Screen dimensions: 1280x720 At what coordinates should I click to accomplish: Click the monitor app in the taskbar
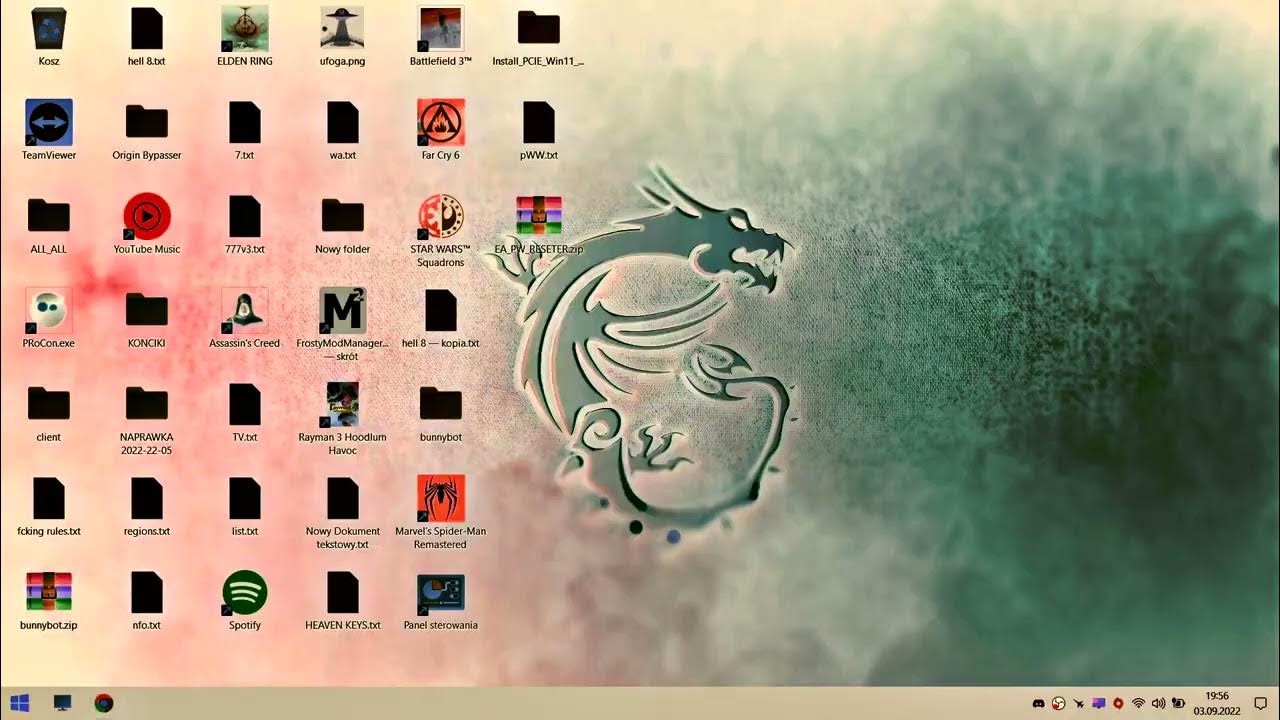(62, 703)
